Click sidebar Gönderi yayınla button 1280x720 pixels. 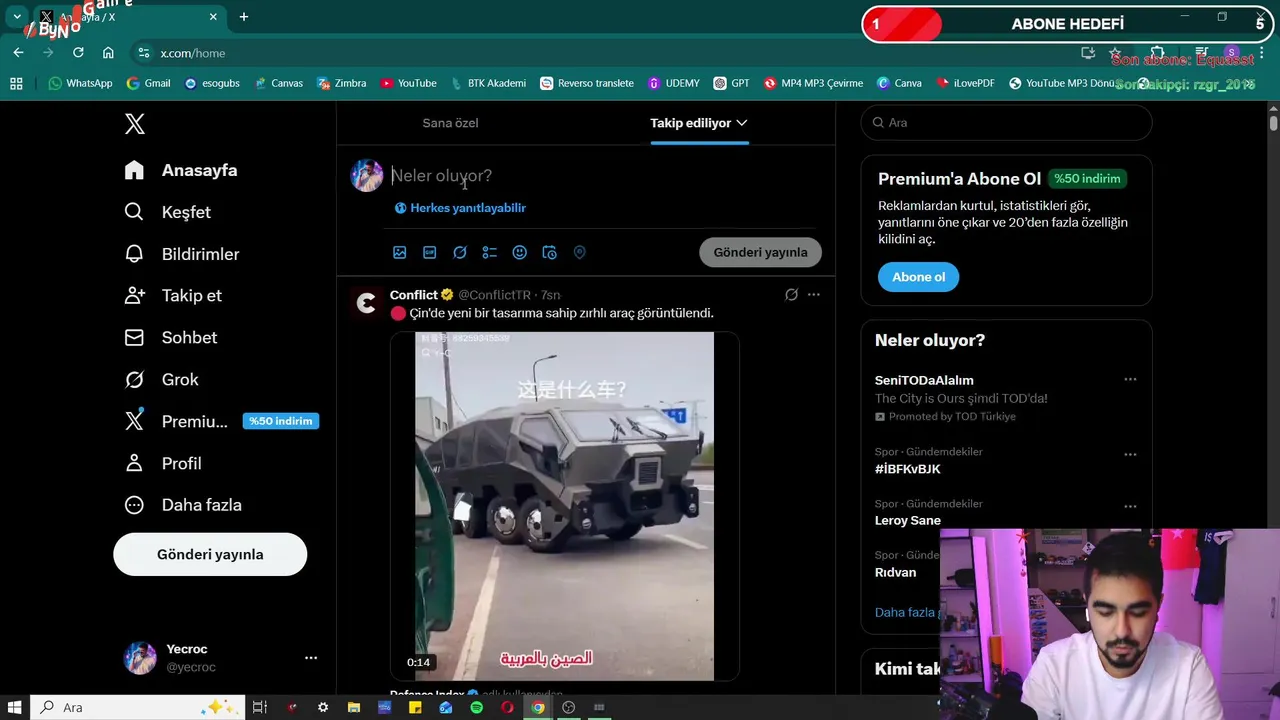pyautogui.click(x=210, y=554)
